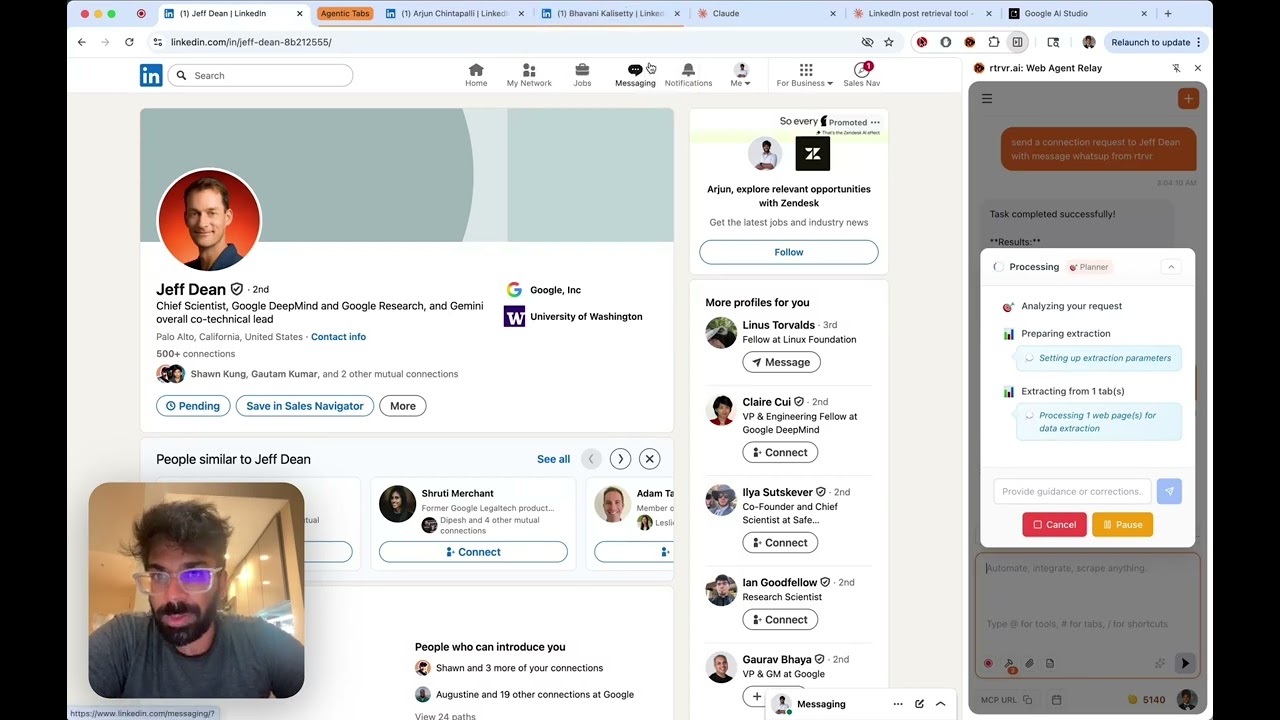Click the sparkle enhance icon in rtrvr
This screenshot has width=1280, height=720.
[1160, 663]
